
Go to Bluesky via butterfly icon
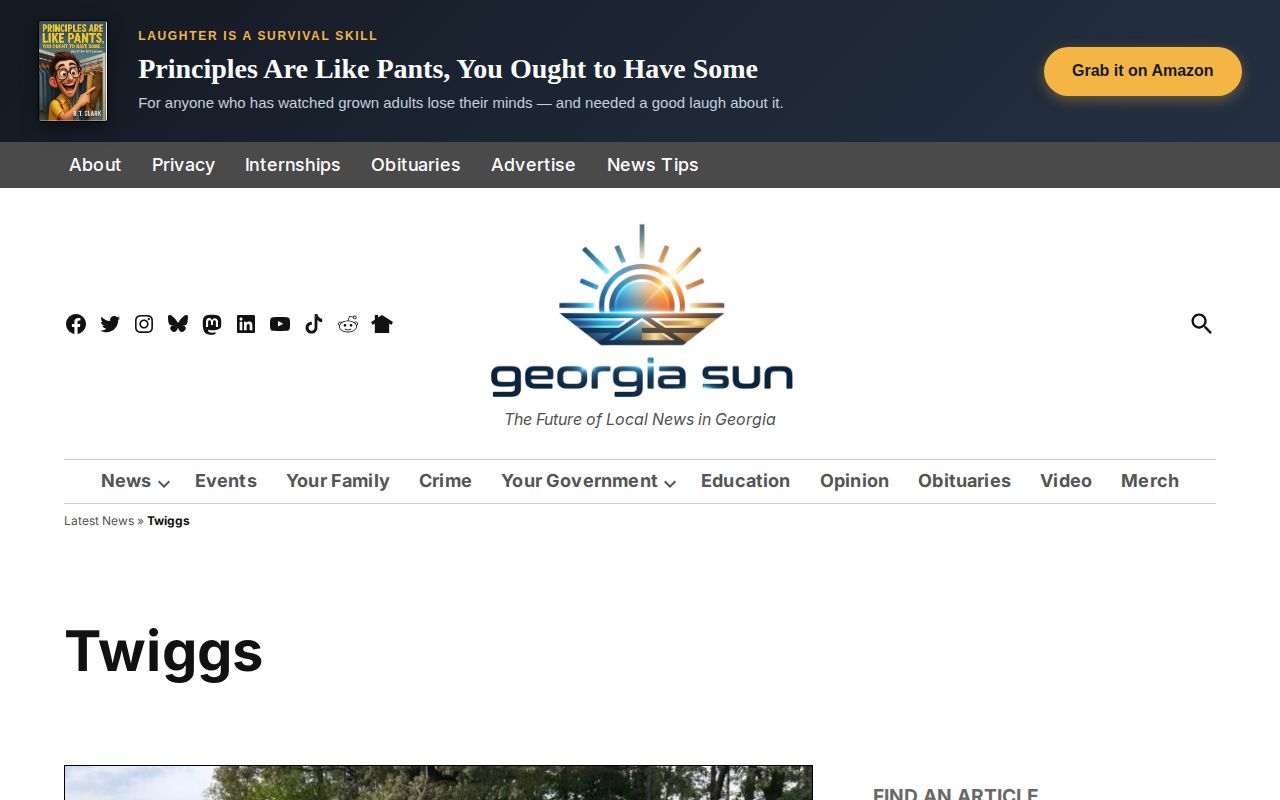pyautogui.click(x=178, y=324)
